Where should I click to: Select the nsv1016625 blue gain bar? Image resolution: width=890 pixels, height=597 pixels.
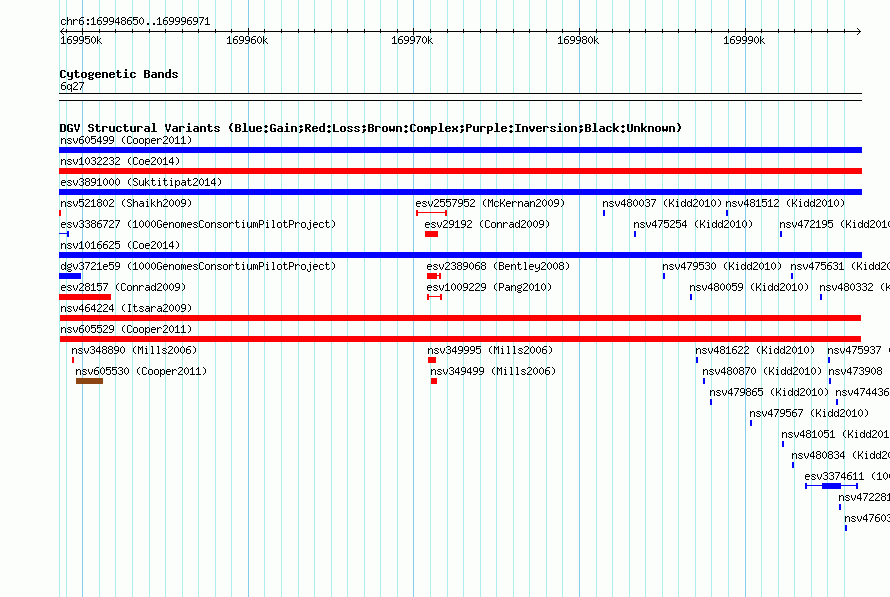460,255
